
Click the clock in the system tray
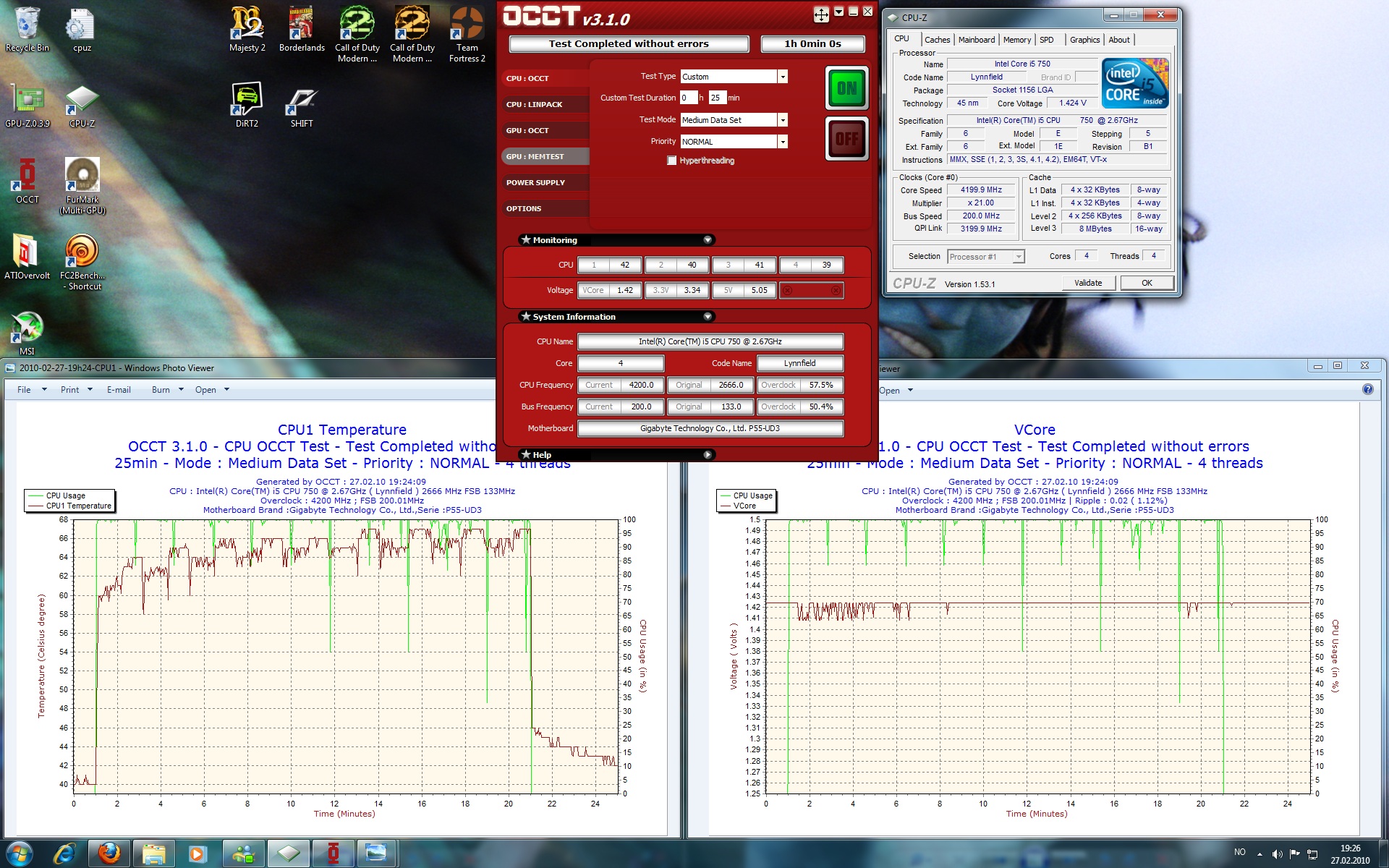tap(1350, 854)
